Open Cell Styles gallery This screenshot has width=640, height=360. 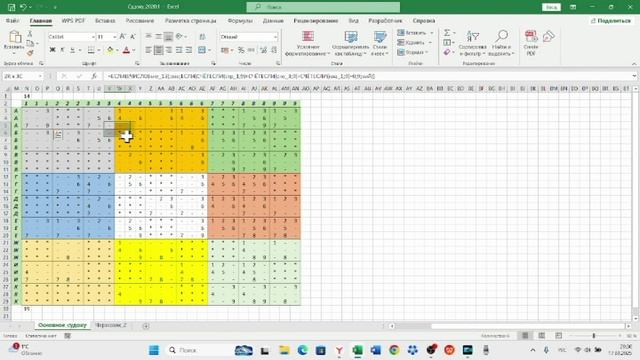coord(380,42)
